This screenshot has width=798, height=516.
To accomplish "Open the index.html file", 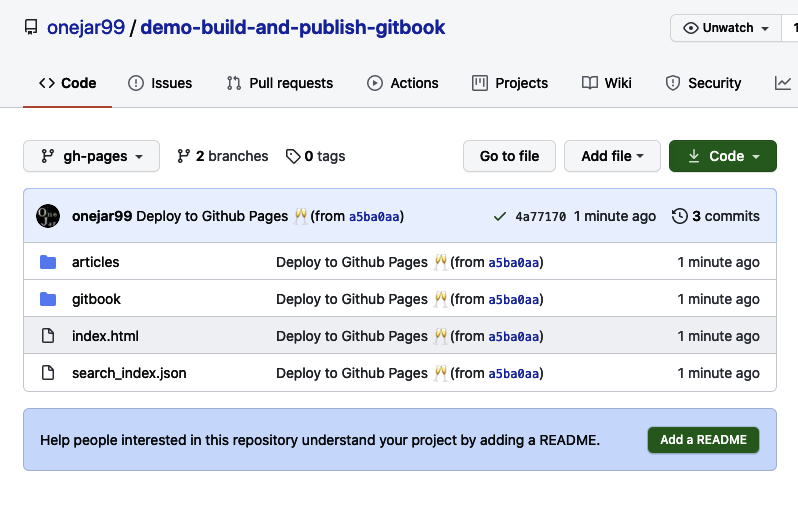I will click(105, 336).
